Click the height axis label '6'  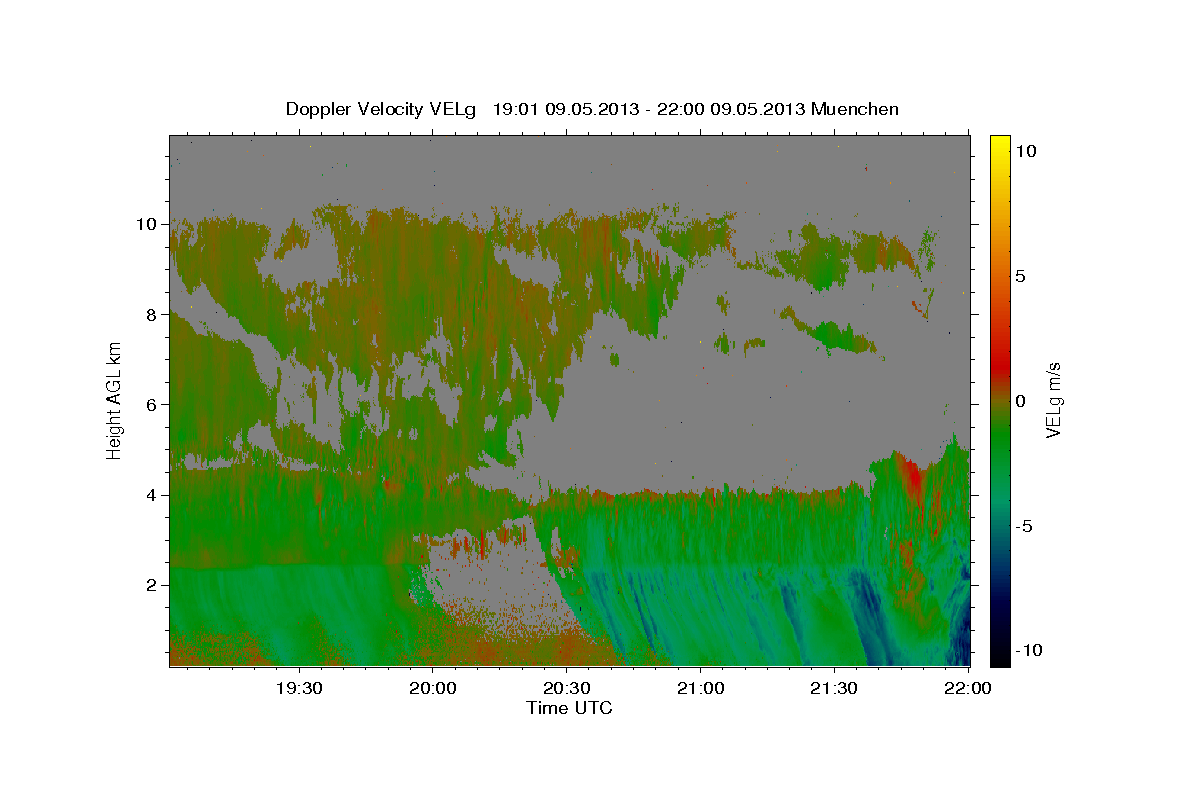(x=153, y=405)
